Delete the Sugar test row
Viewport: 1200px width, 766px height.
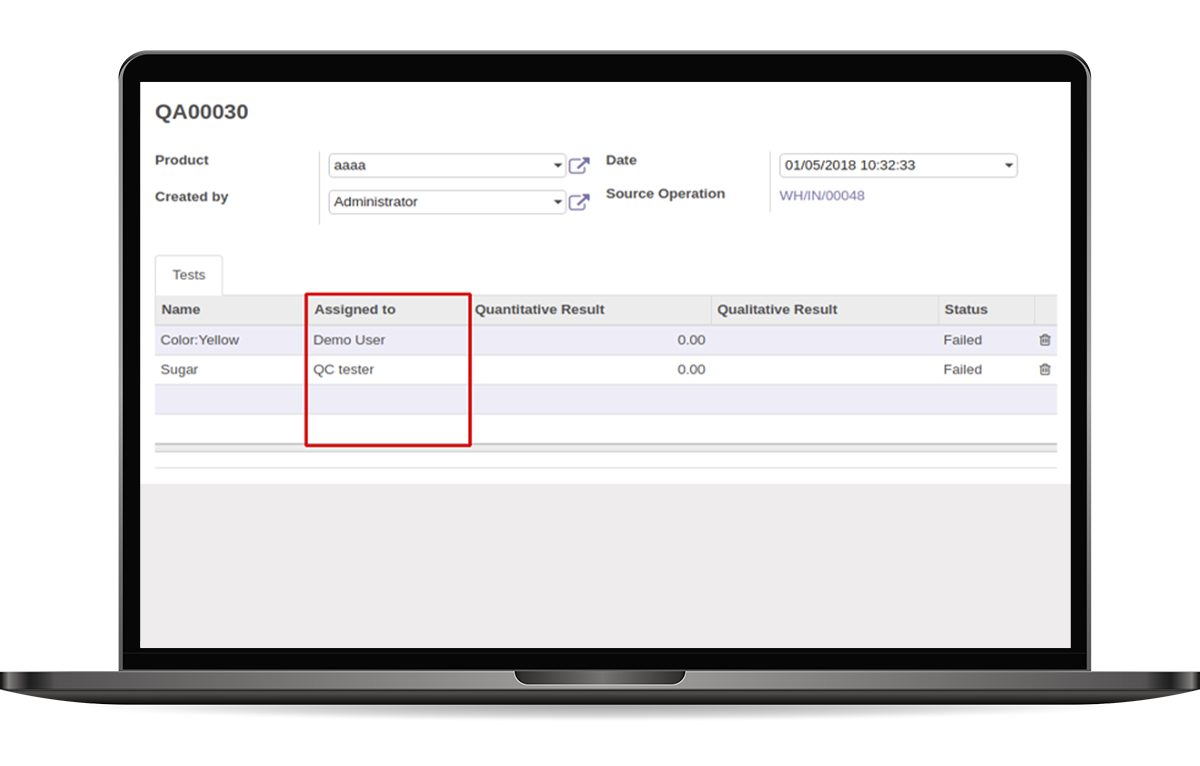[1045, 369]
